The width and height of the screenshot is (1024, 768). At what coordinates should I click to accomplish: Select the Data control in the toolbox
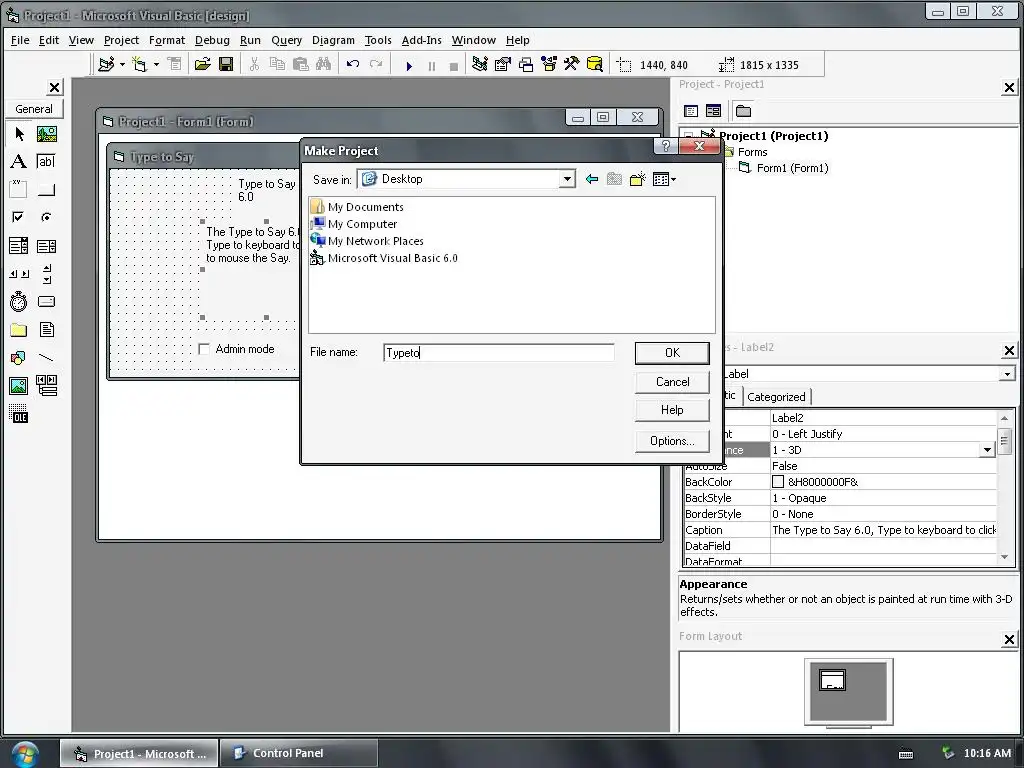click(46, 386)
